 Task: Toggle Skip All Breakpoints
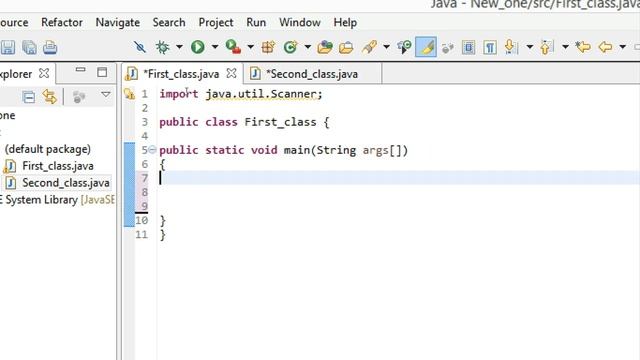pyautogui.click(x=140, y=47)
